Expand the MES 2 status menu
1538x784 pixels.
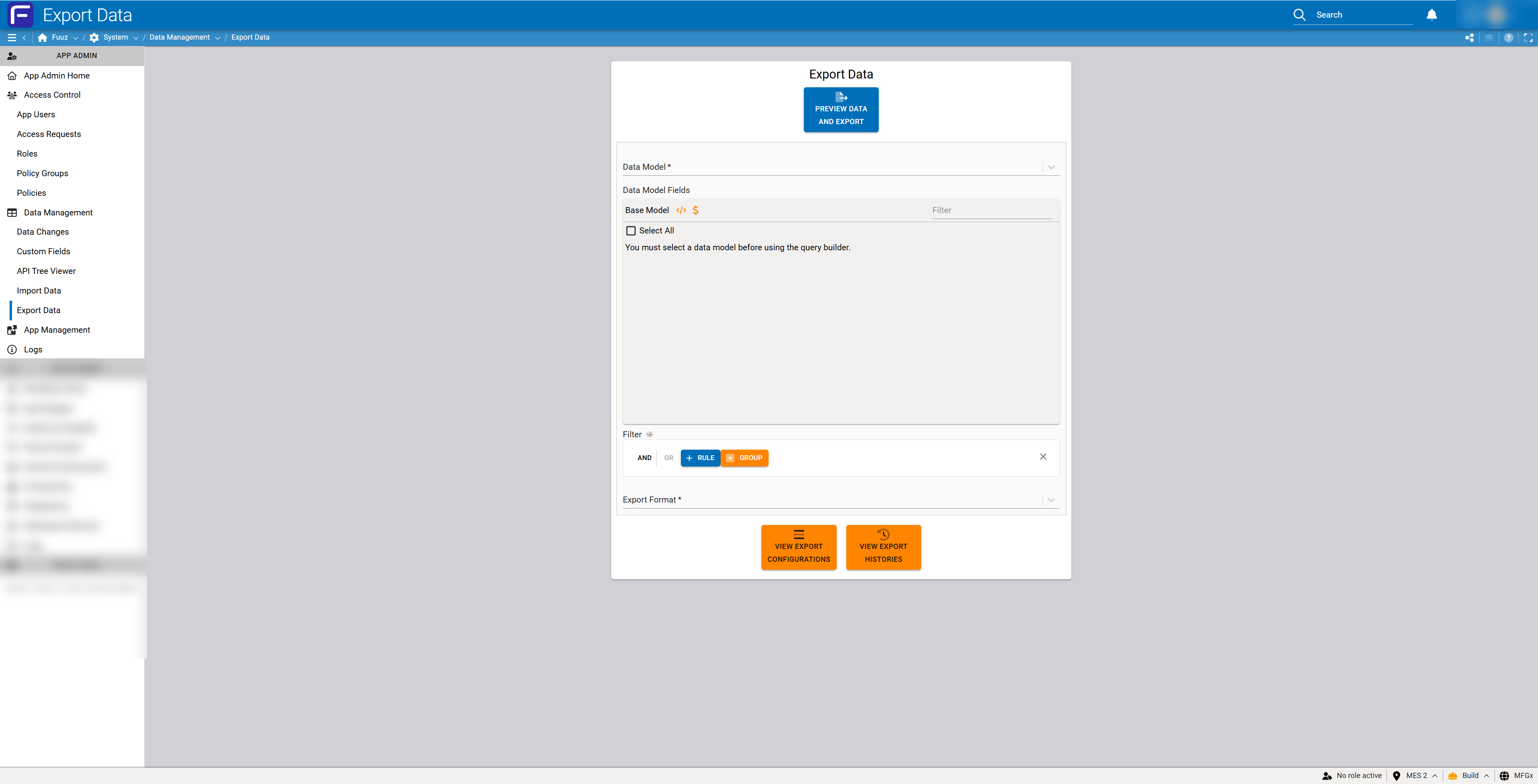click(x=1435, y=776)
